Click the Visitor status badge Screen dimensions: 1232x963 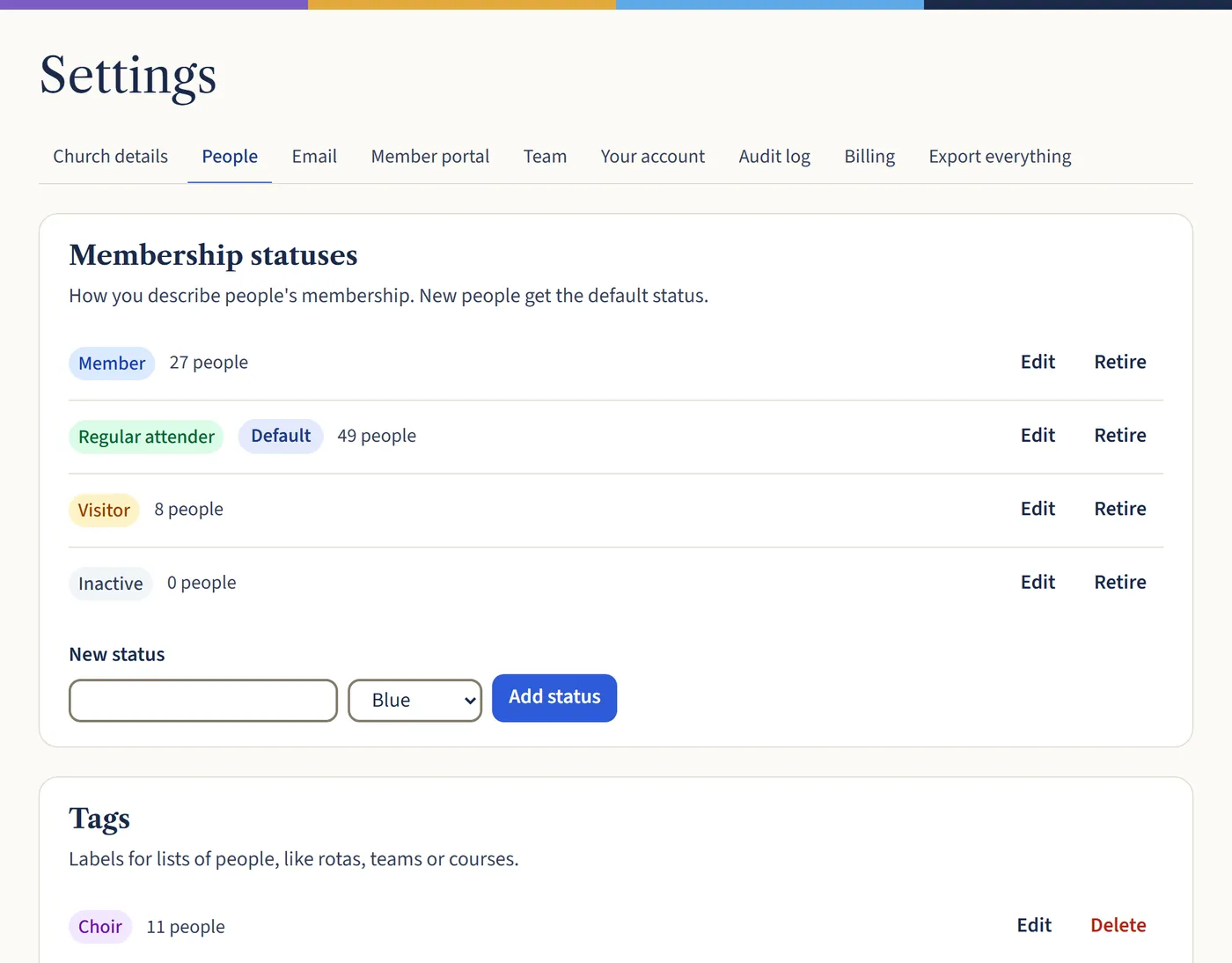[x=104, y=511]
